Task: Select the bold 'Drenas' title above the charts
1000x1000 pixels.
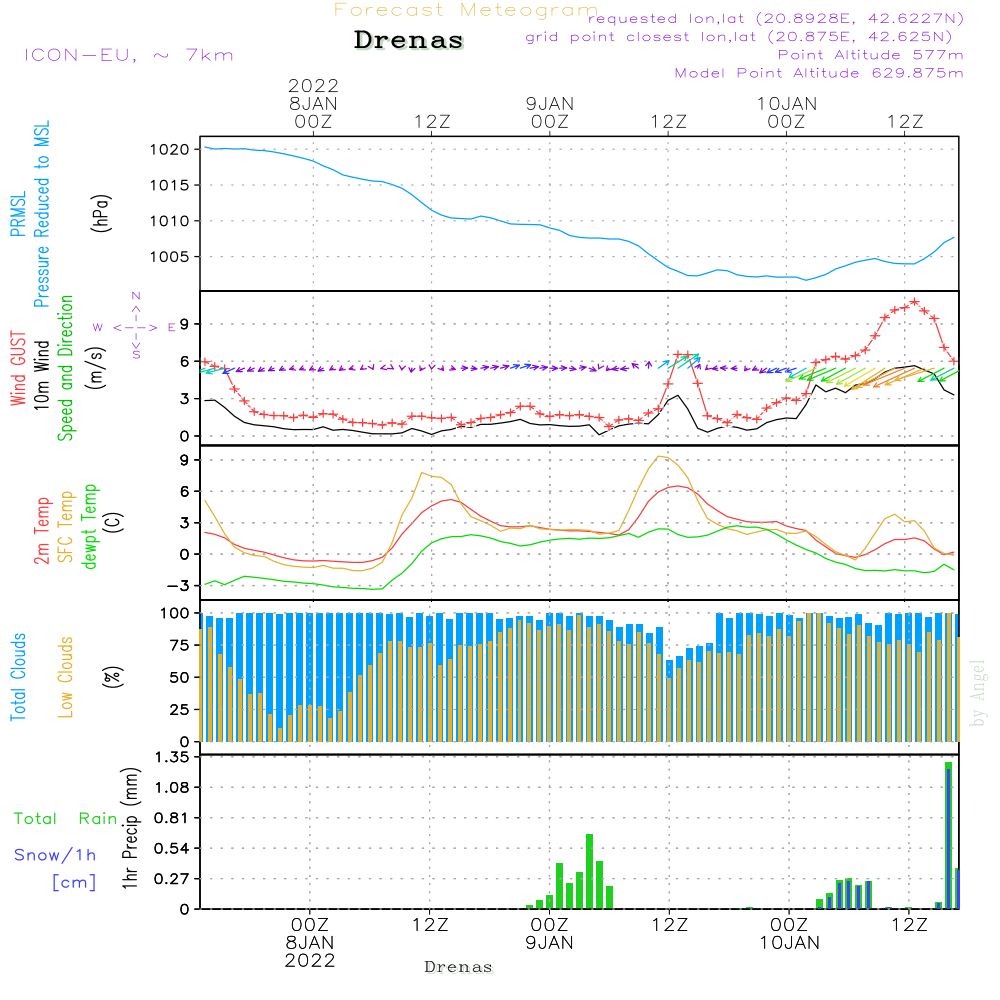Action: click(x=409, y=40)
